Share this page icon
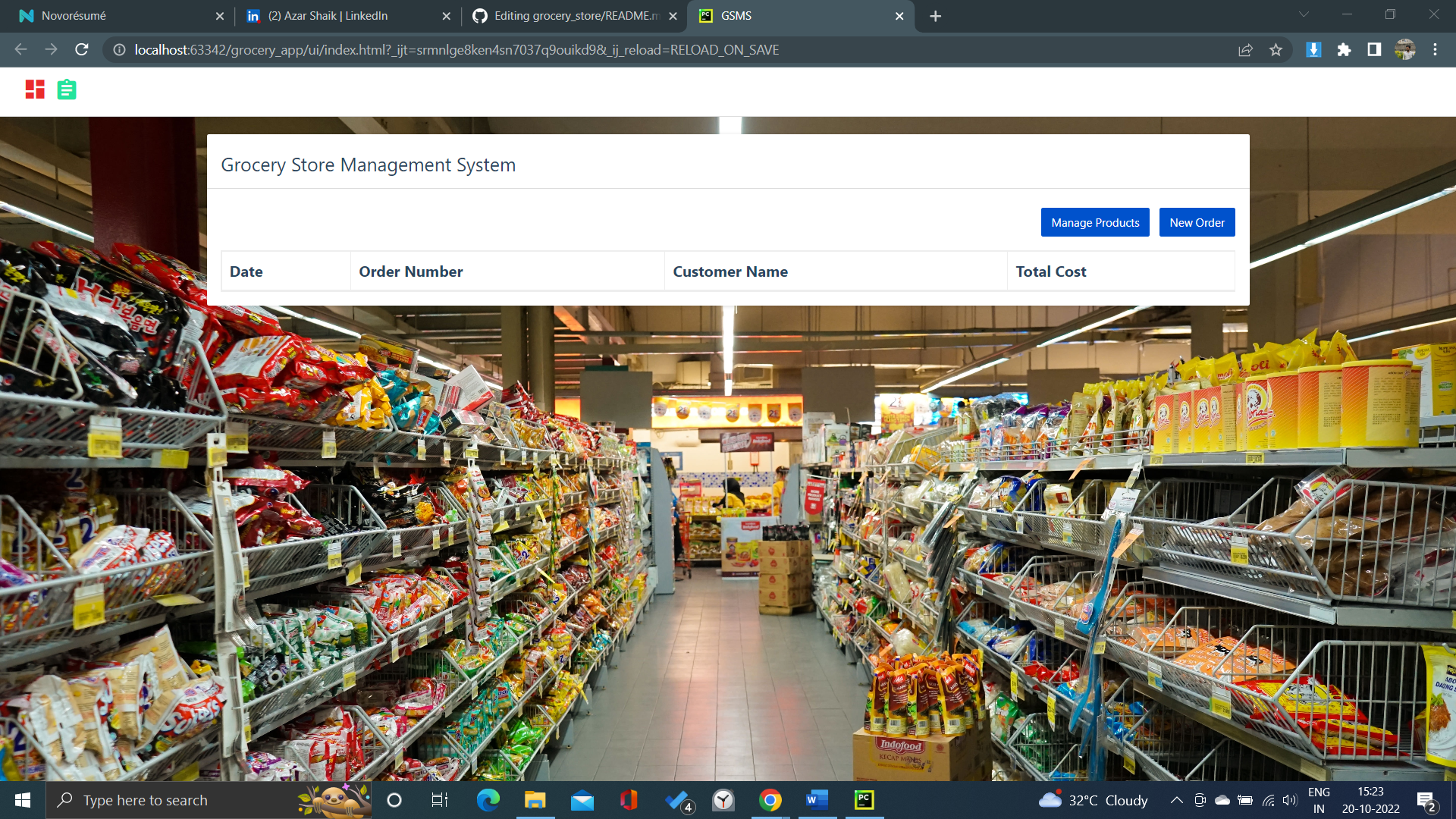The height and width of the screenshot is (819, 1456). (1245, 49)
